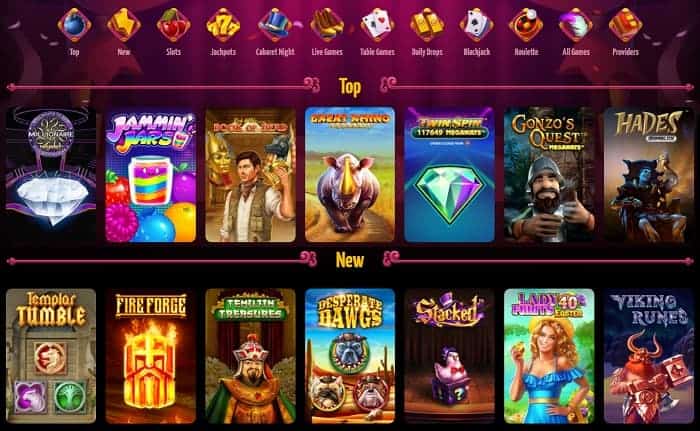The width and height of the screenshot is (700, 431).
Task: Go to the Daily Drops category
Action: 427,31
